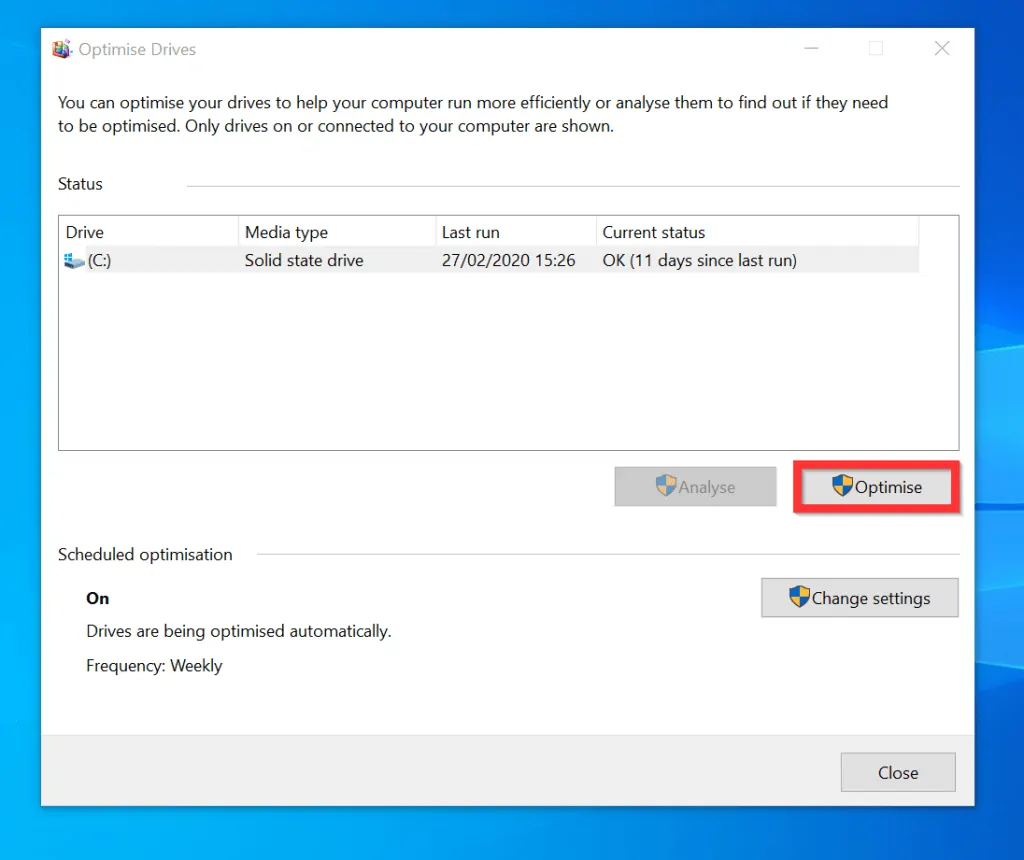1024x860 pixels.
Task: Click the OK current status text
Action: tap(699, 260)
